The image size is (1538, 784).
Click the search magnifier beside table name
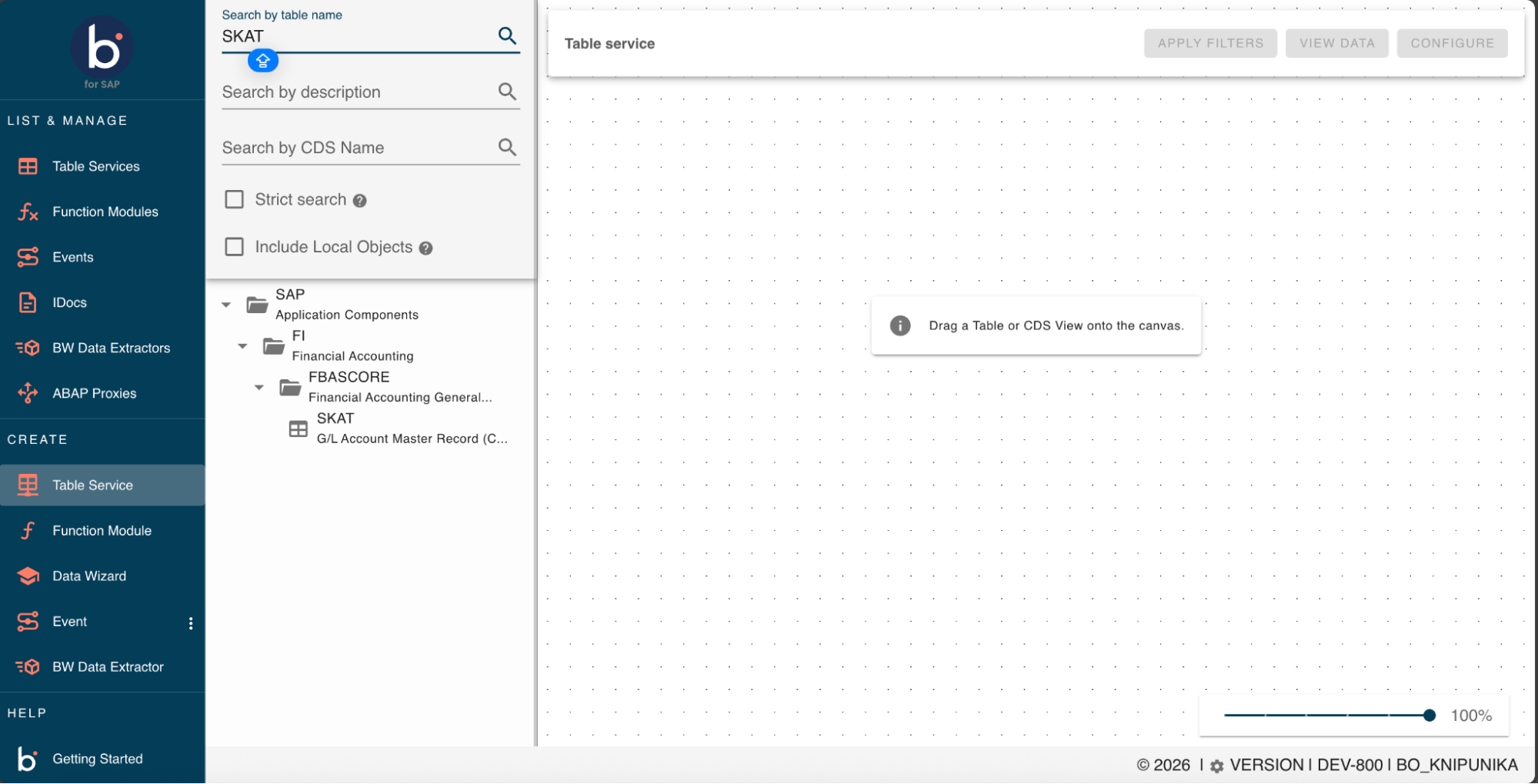pos(506,35)
